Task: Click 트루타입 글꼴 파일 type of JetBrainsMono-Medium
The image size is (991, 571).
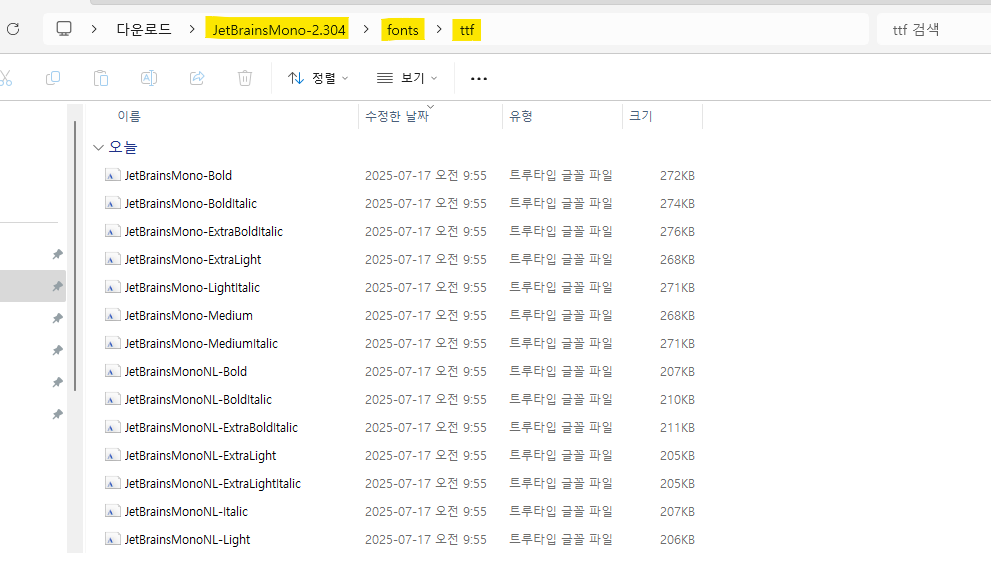Action: (x=561, y=315)
